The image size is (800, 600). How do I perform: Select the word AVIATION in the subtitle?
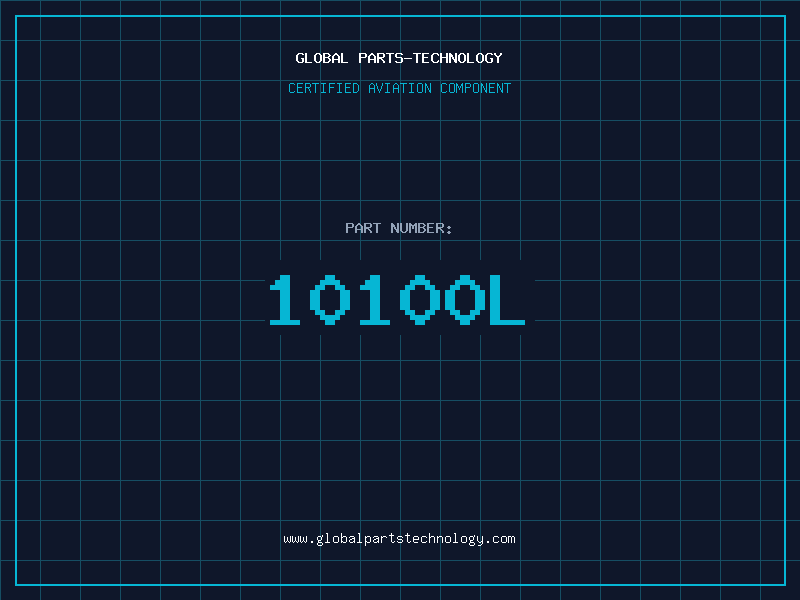(x=400, y=88)
